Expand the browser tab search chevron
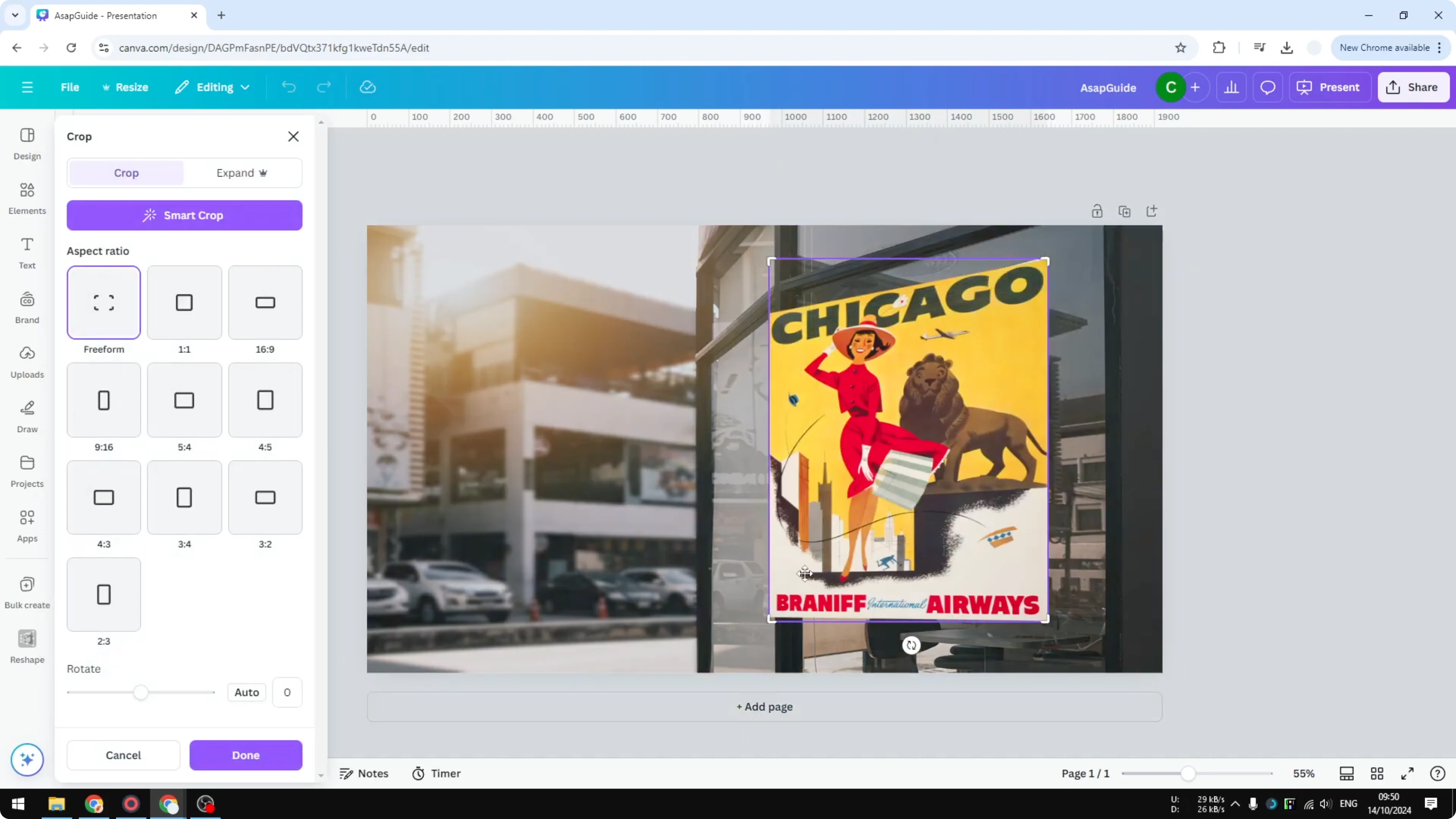The height and width of the screenshot is (819, 1456). point(15,15)
